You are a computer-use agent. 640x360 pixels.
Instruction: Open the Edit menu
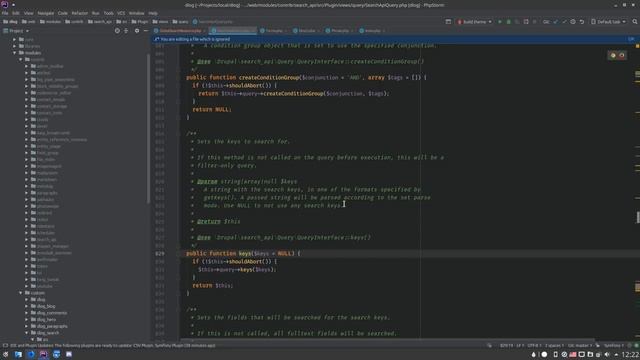point(16,13)
